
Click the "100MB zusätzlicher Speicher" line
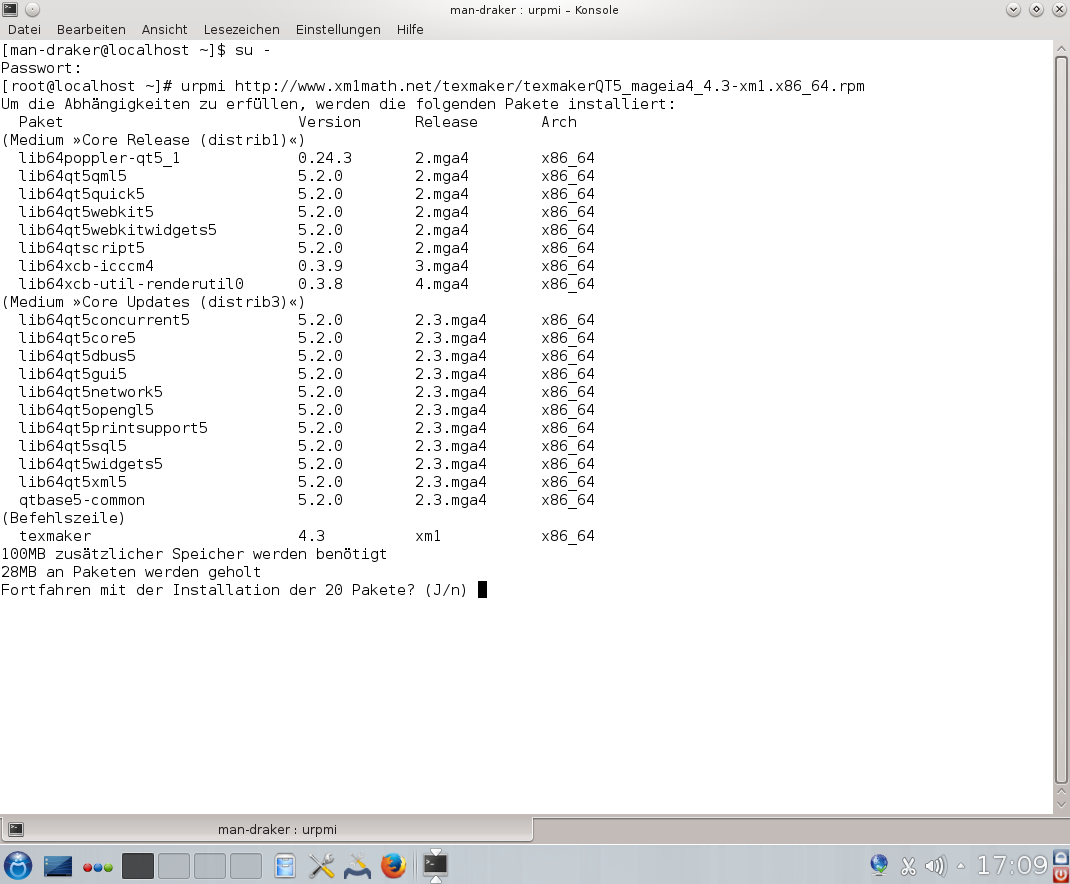pyautogui.click(x=194, y=554)
